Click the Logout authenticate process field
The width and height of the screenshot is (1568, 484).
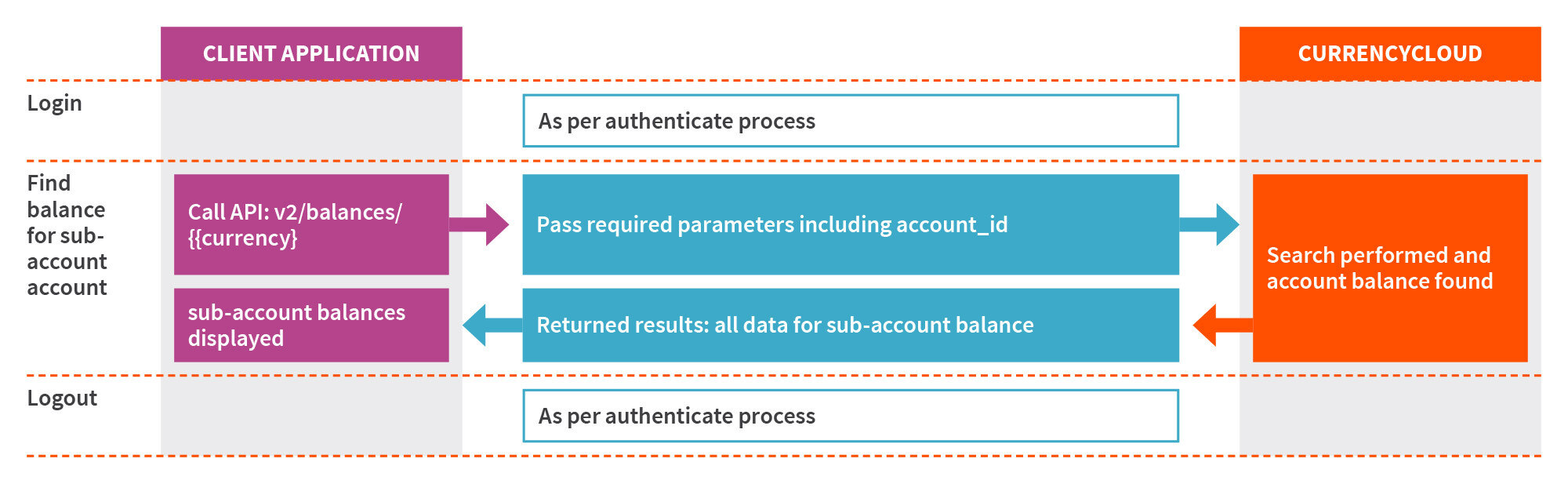851,416
